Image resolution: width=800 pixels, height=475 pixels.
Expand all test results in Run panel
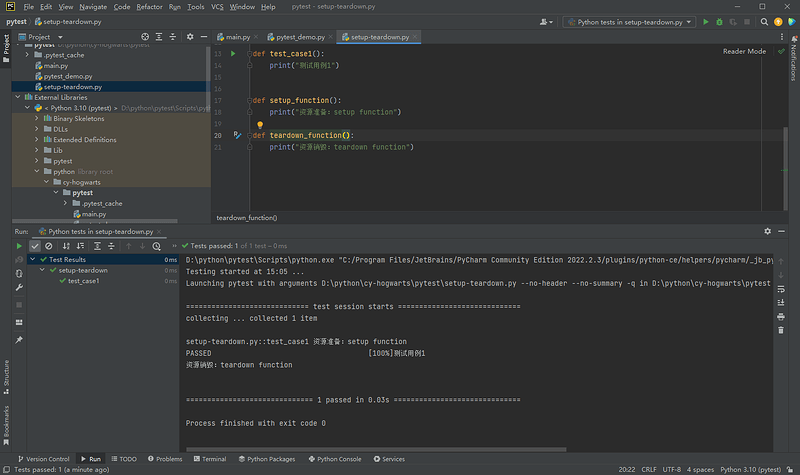pyautogui.click(x=97, y=246)
